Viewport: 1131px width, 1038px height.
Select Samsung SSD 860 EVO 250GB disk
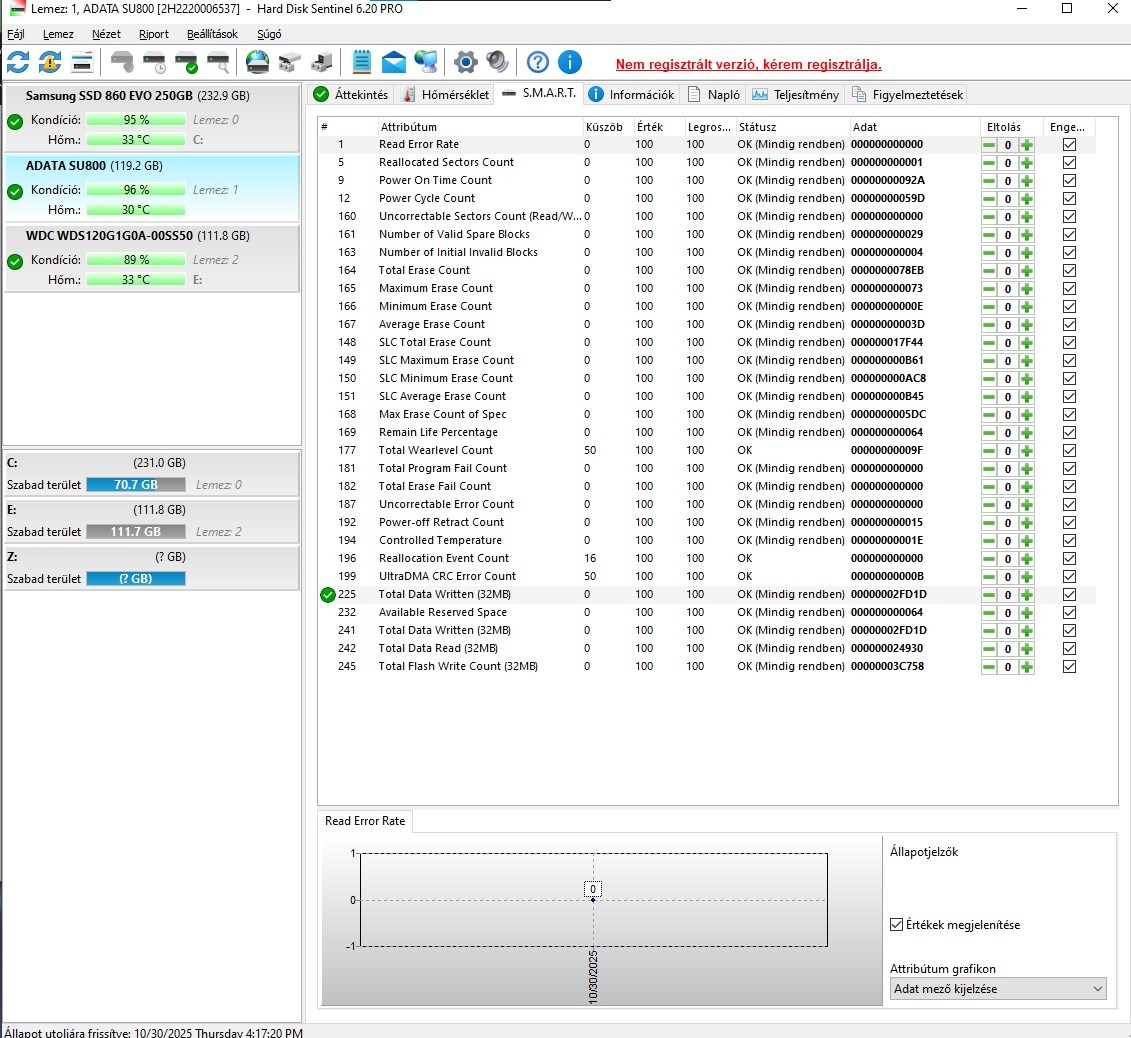click(151, 118)
